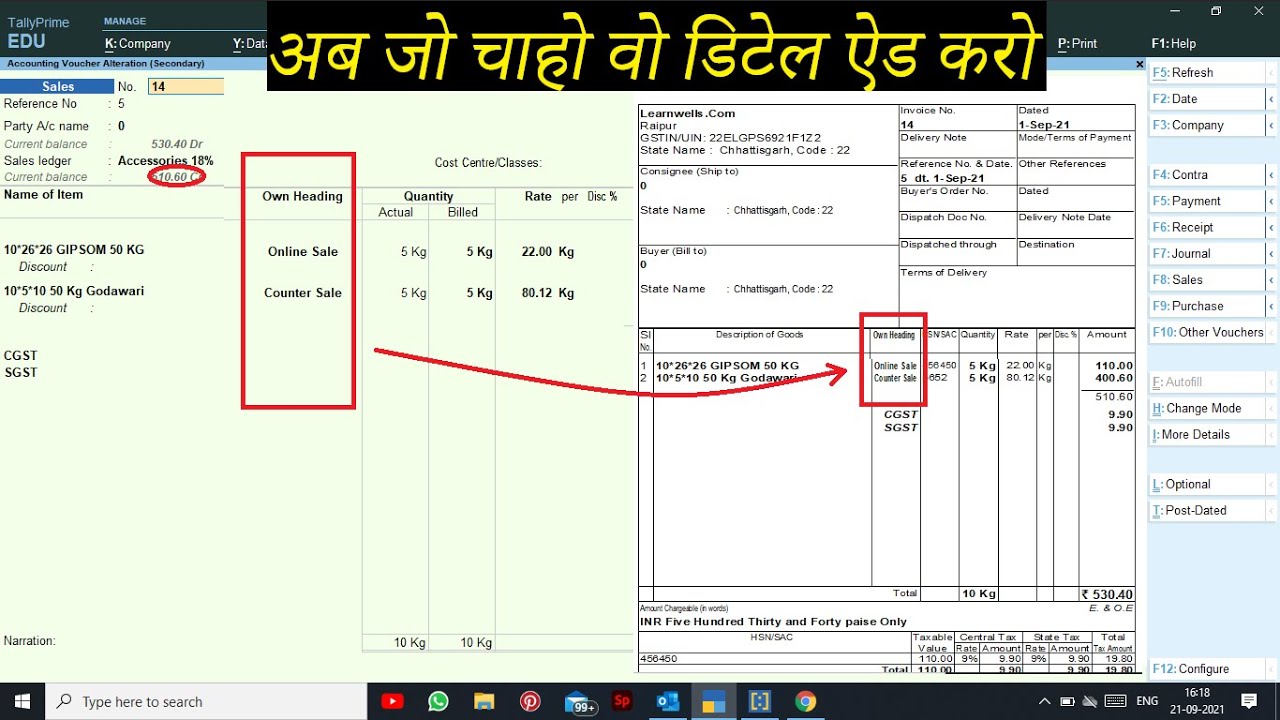Click H: Change Mode button

[1207, 408]
